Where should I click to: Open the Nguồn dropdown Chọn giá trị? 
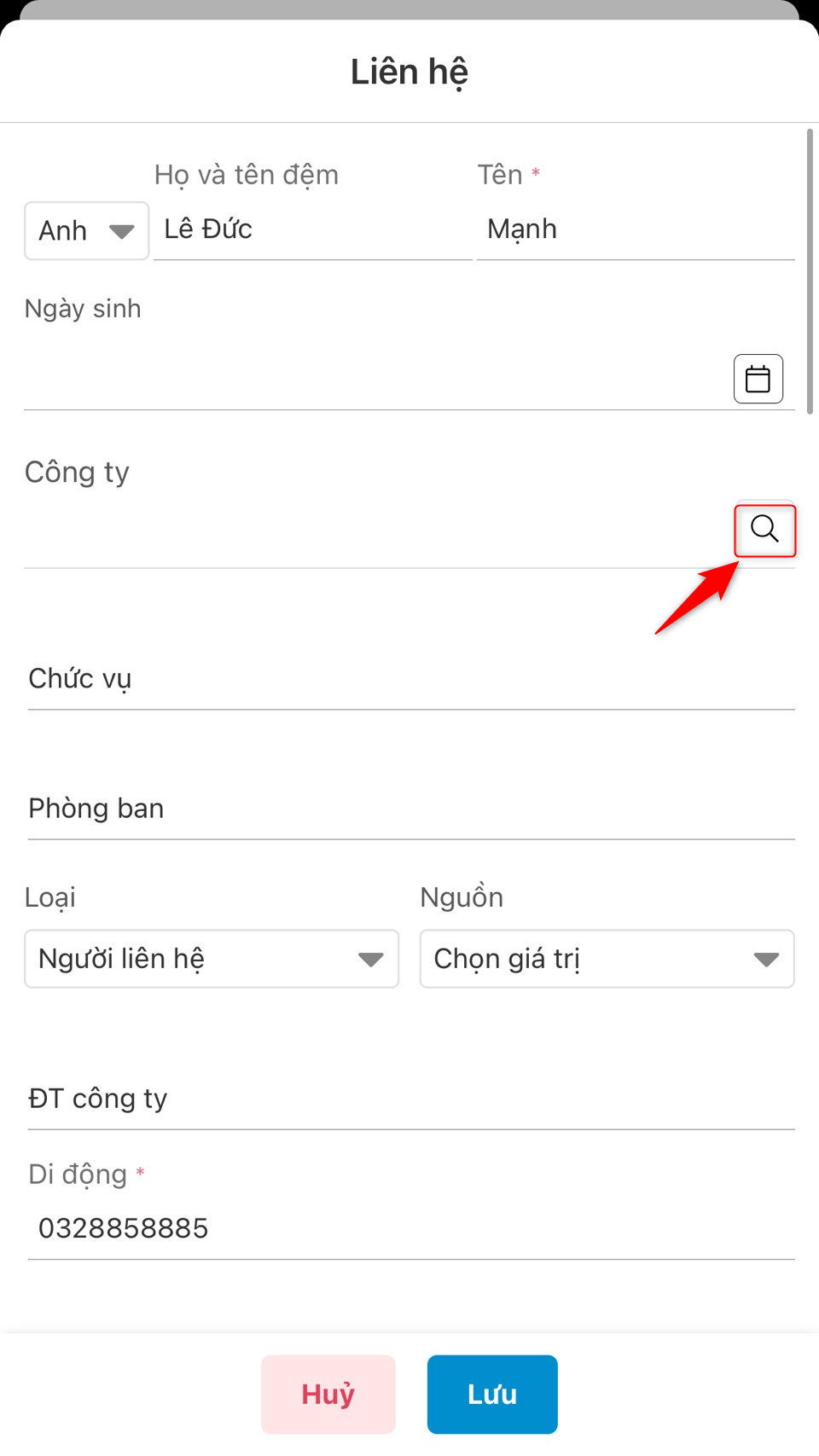tap(607, 959)
